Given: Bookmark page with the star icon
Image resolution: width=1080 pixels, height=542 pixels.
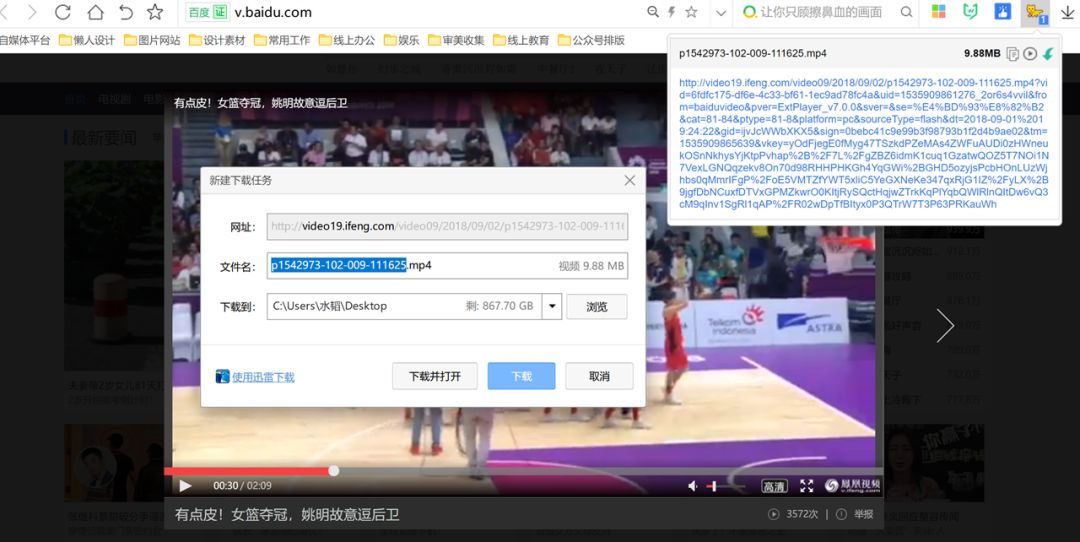Looking at the screenshot, I should pos(155,13).
